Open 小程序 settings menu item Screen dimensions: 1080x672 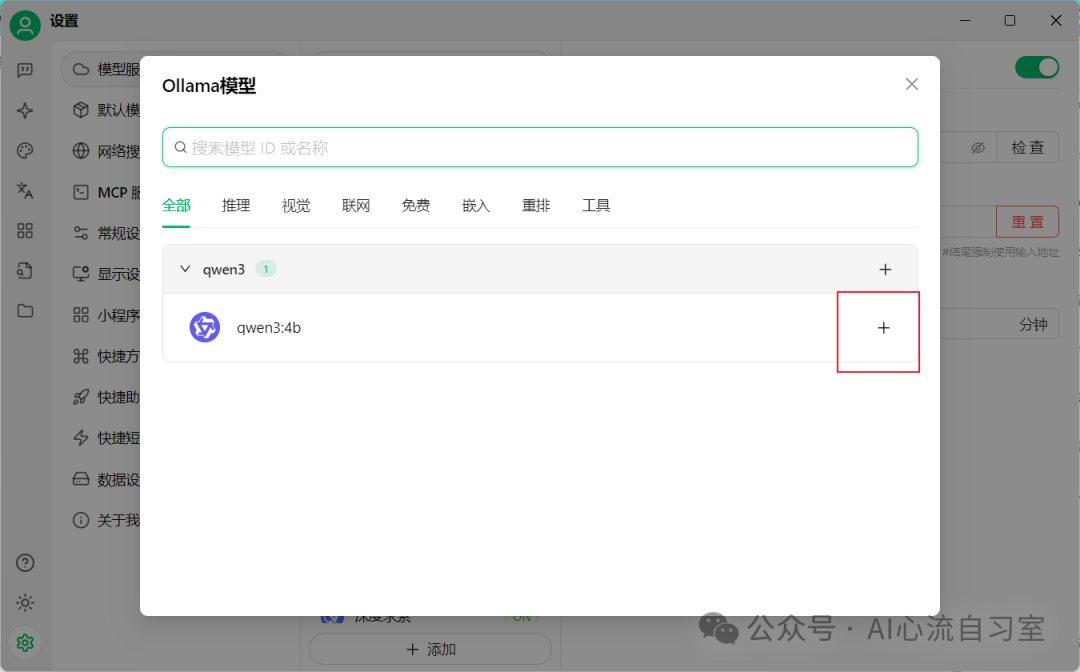click(x=107, y=315)
